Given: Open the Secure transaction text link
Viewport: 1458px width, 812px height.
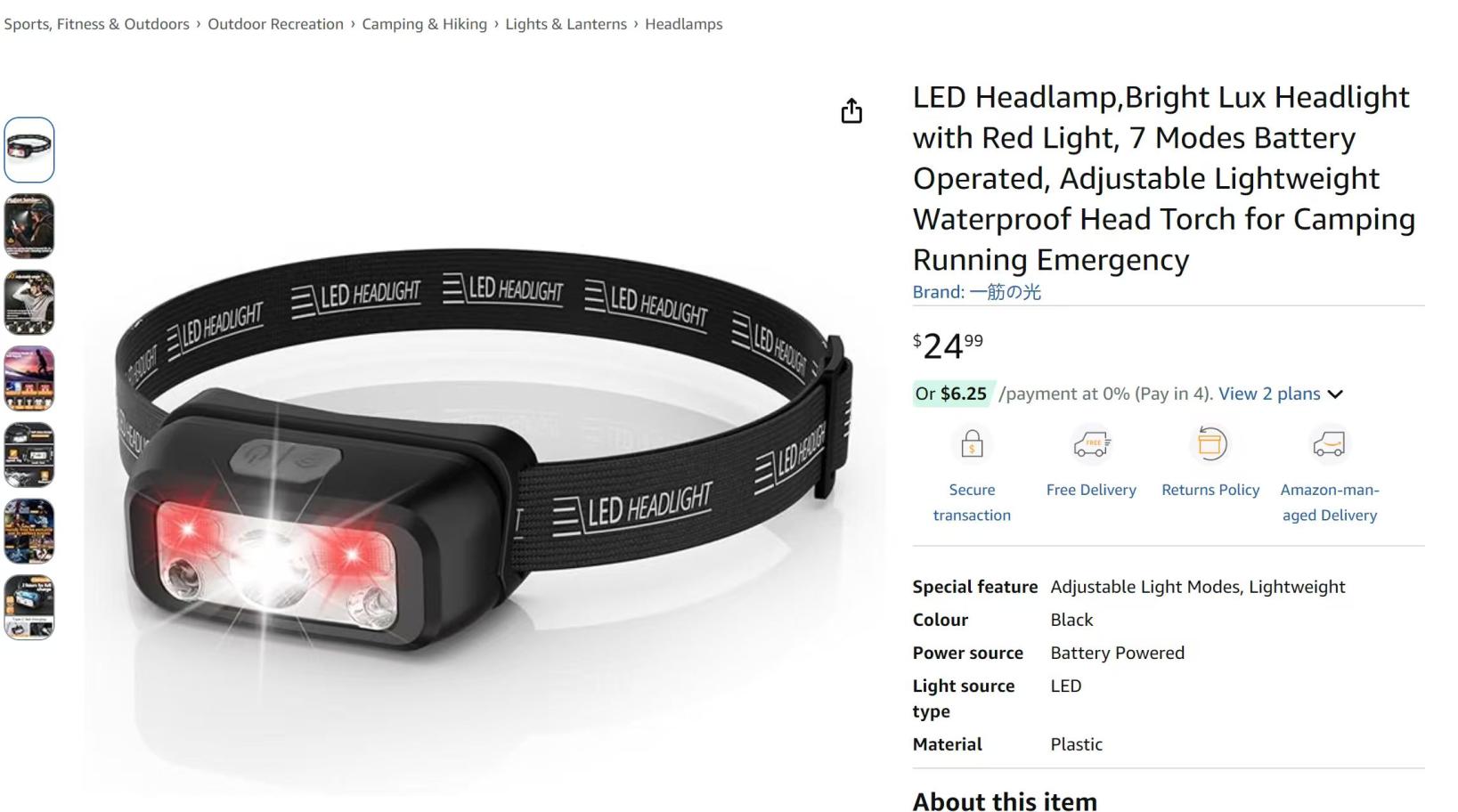Looking at the screenshot, I should (x=972, y=502).
